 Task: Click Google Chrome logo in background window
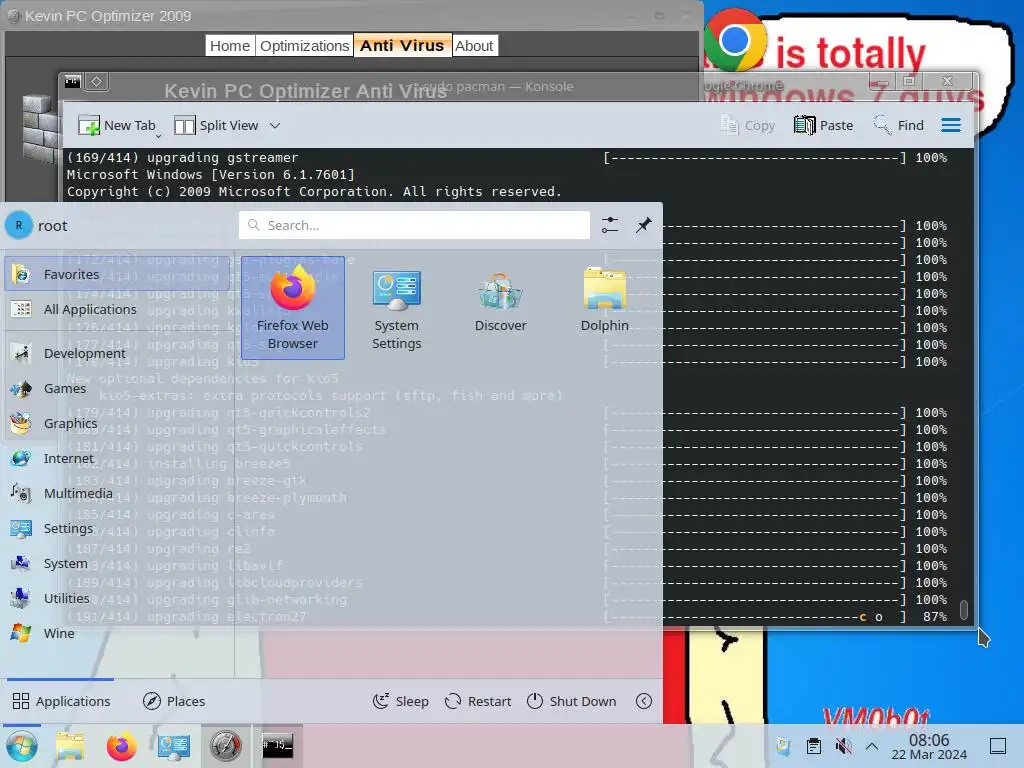[x=734, y=40]
